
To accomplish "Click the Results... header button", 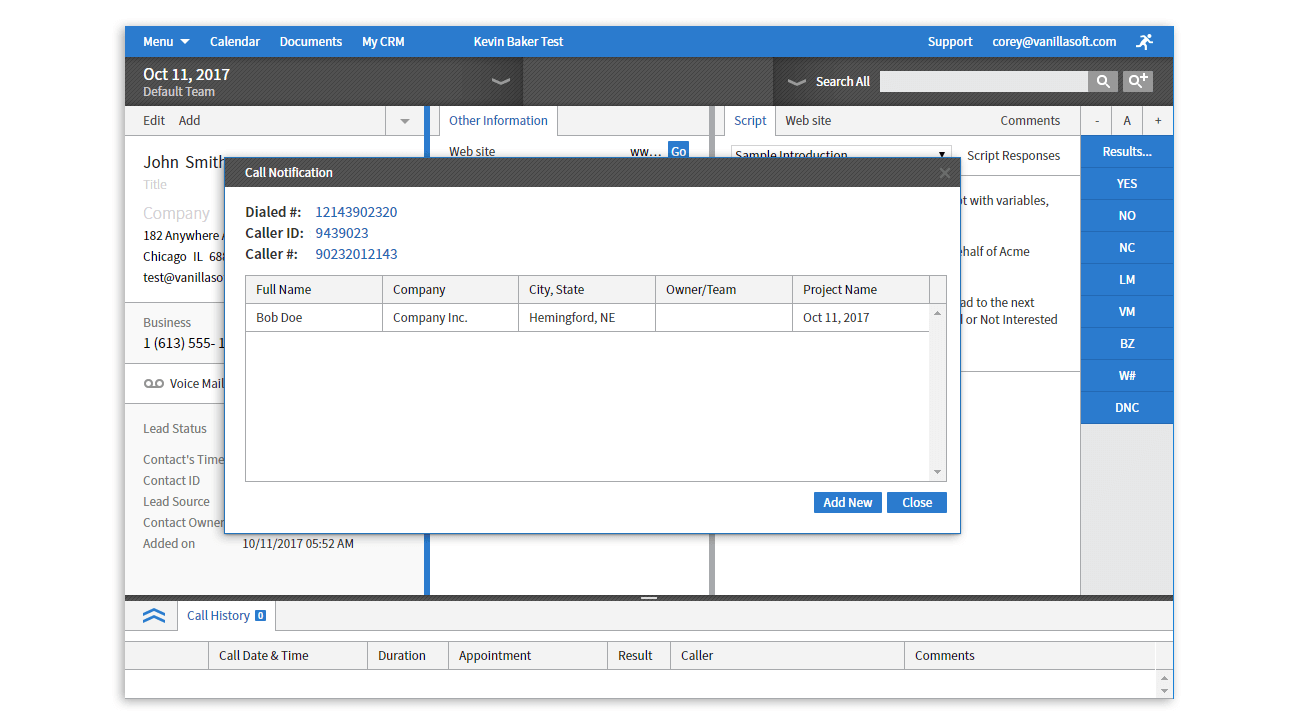I will click(1127, 152).
